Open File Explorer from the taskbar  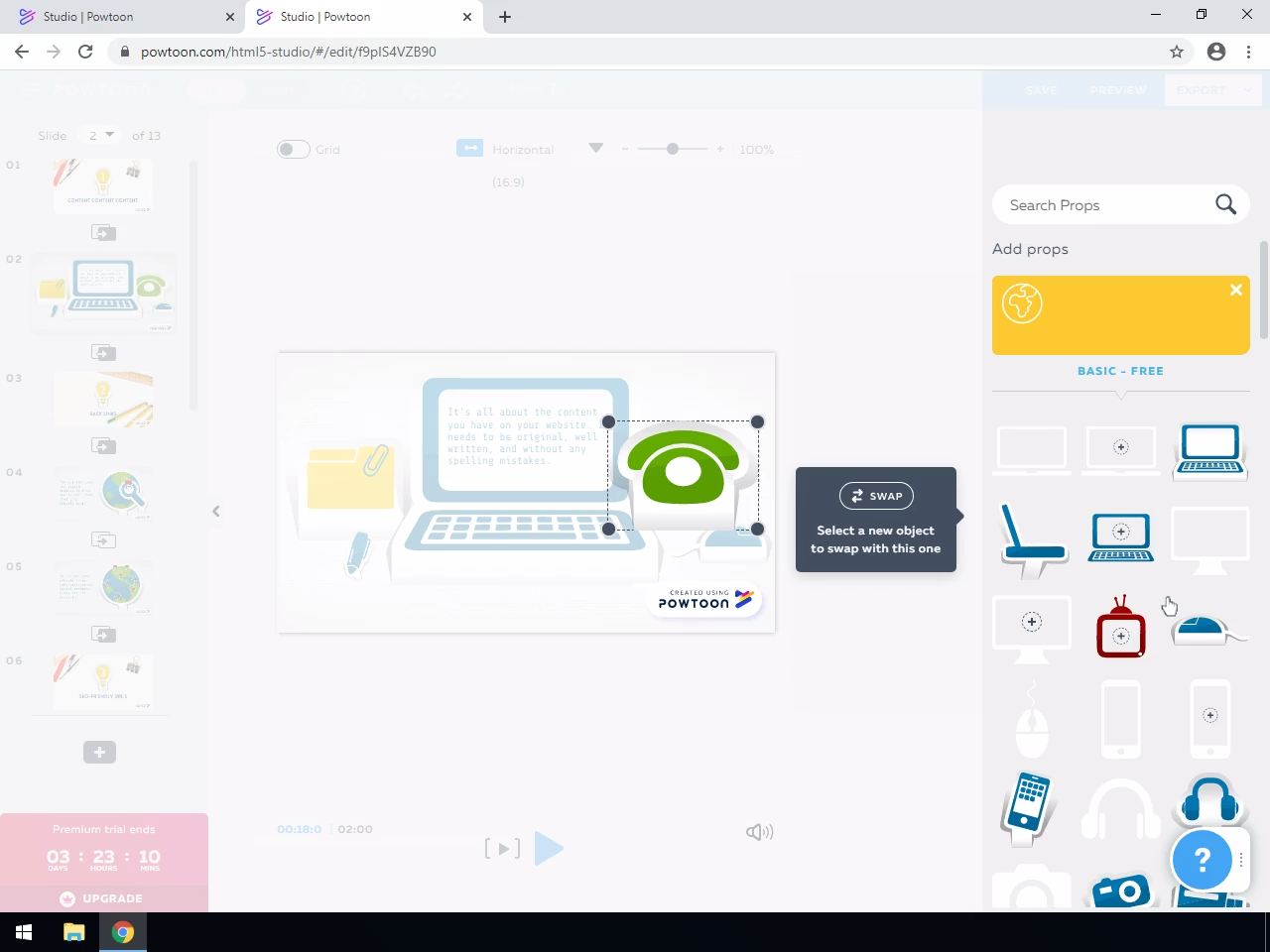click(x=74, y=932)
